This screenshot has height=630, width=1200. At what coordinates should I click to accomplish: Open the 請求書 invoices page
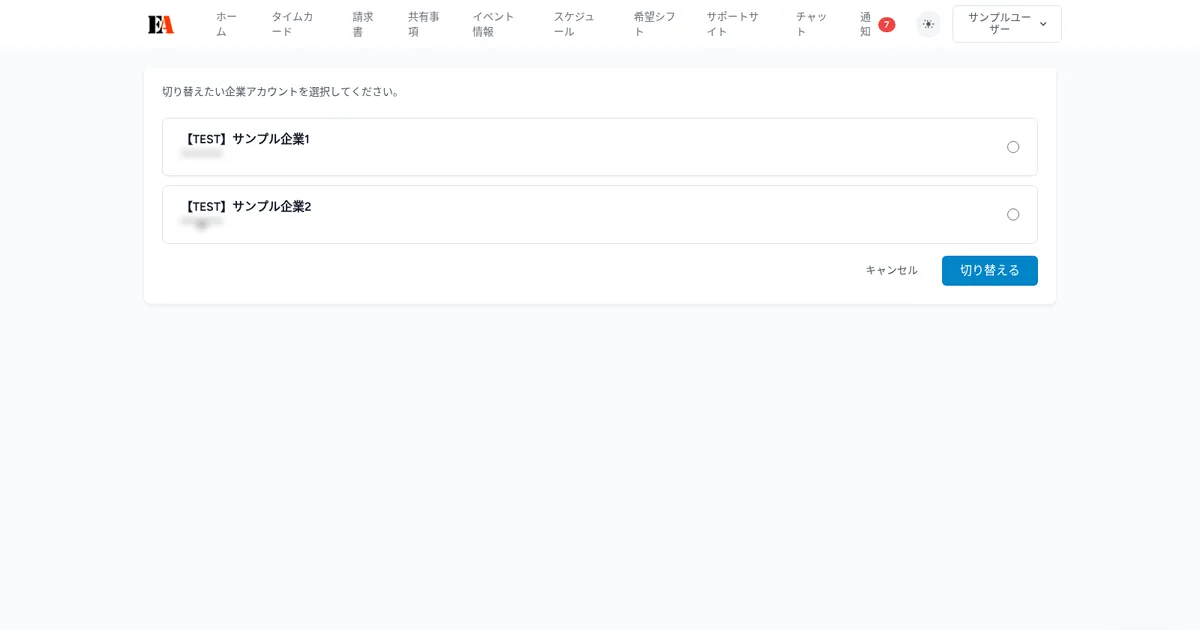click(x=362, y=24)
